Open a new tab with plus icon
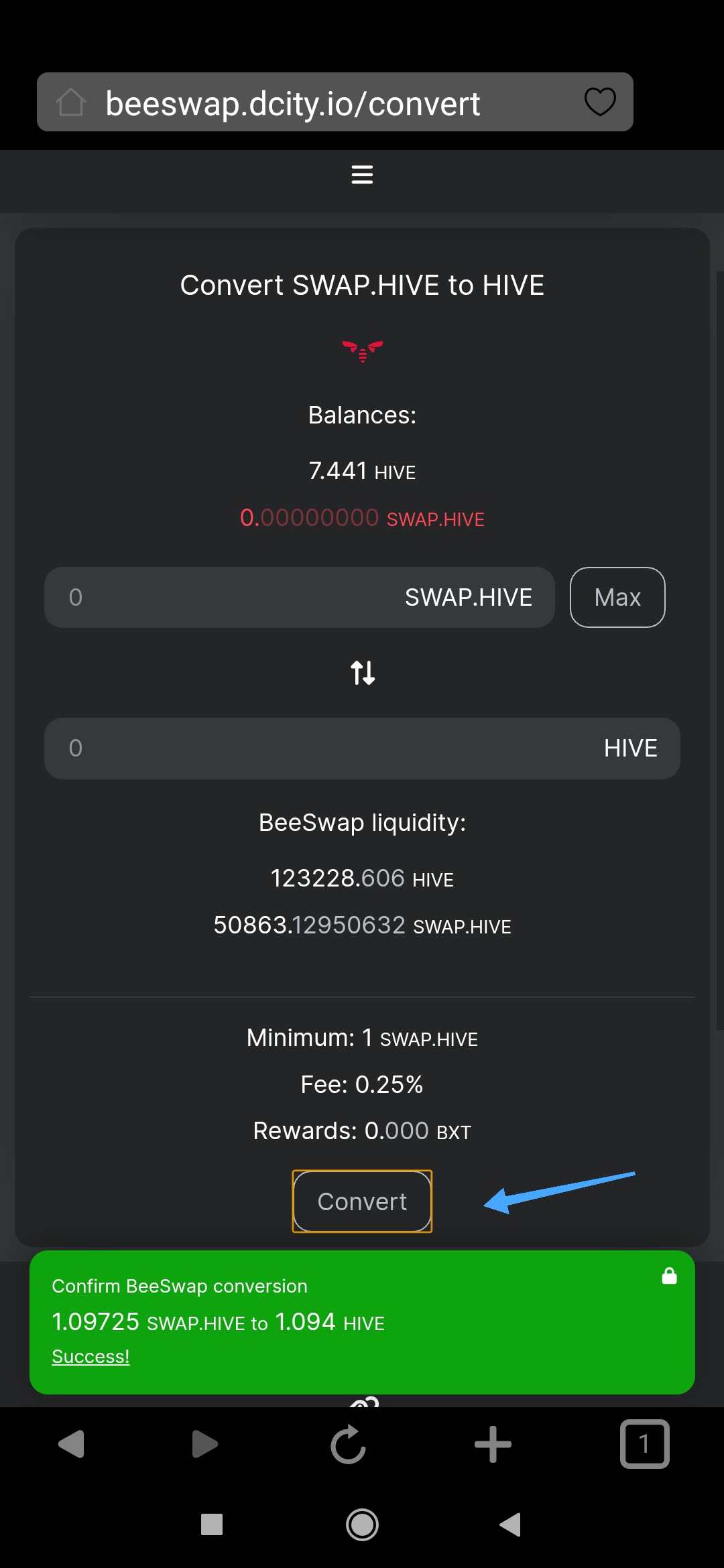The height and width of the screenshot is (1568, 724). [493, 1444]
